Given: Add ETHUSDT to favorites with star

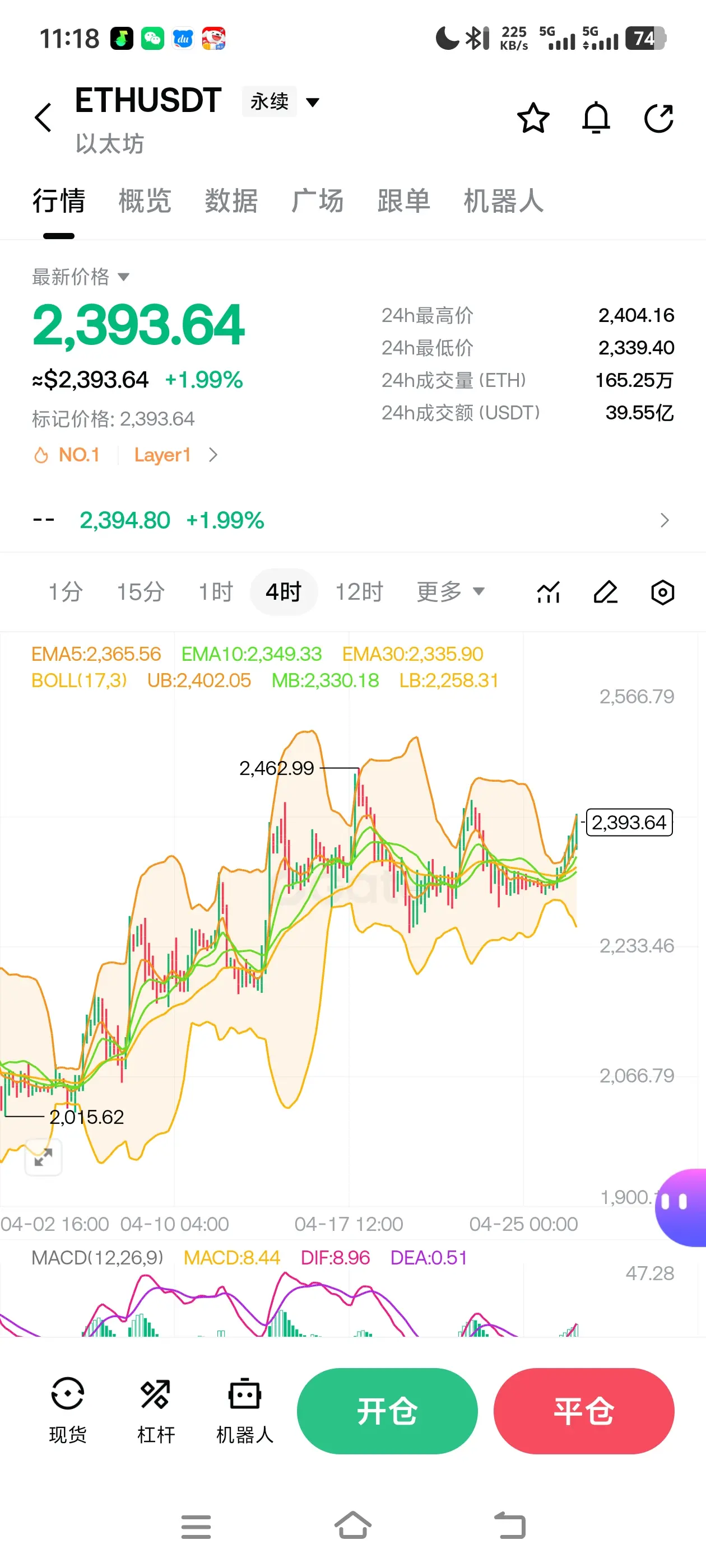Looking at the screenshot, I should 533,118.
